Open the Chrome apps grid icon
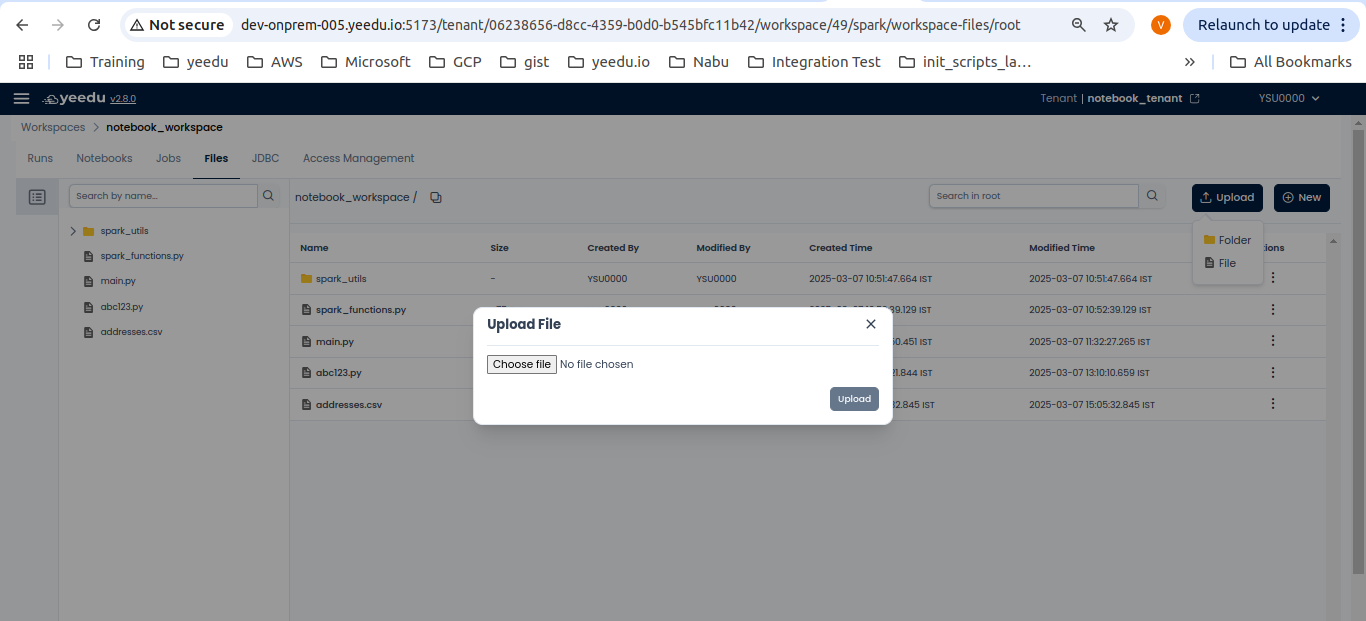This screenshot has height=621, width=1366. 26,62
